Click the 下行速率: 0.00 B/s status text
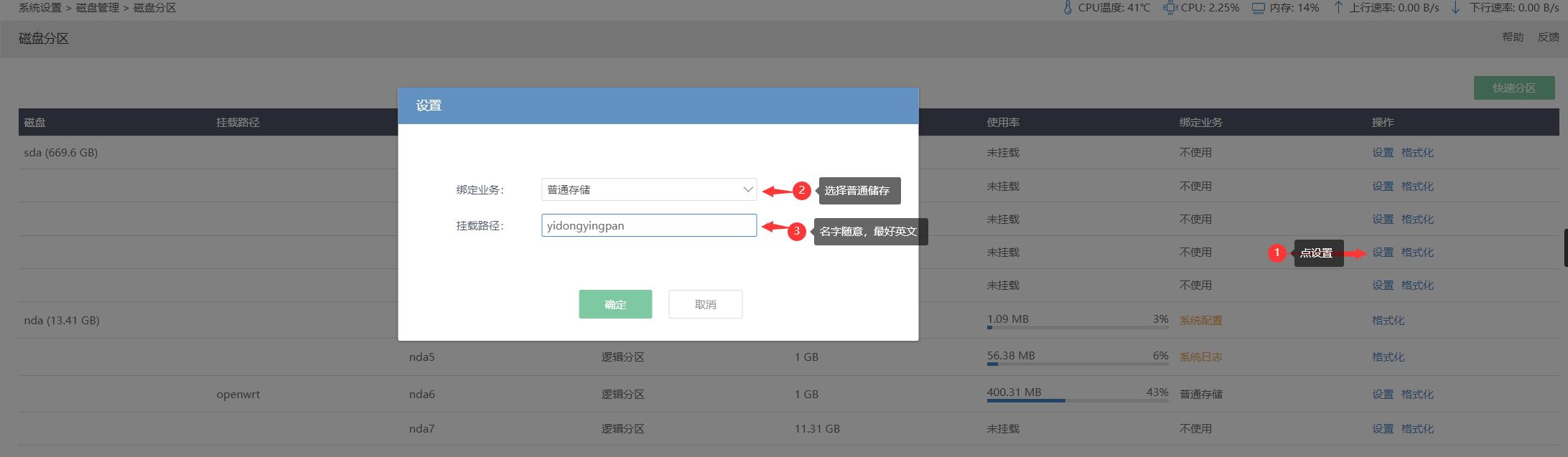The height and width of the screenshot is (457, 1568). click(x=1513, y=8)
